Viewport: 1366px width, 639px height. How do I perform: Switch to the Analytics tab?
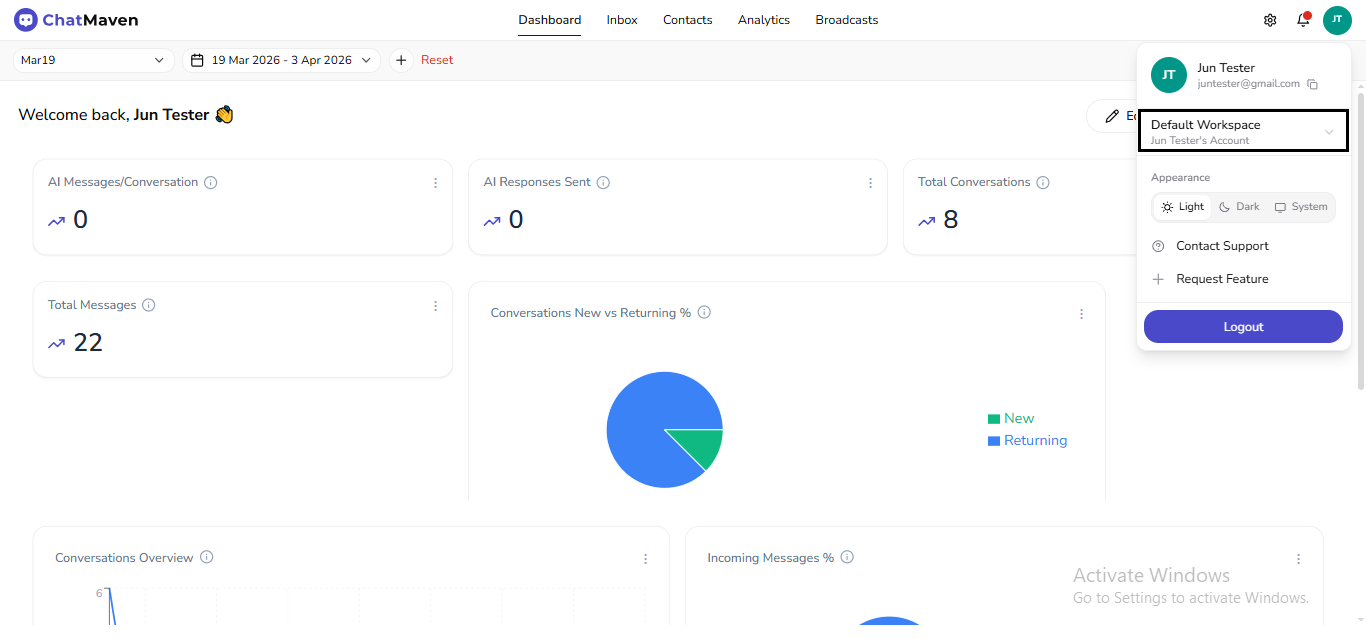click(763, 19)
